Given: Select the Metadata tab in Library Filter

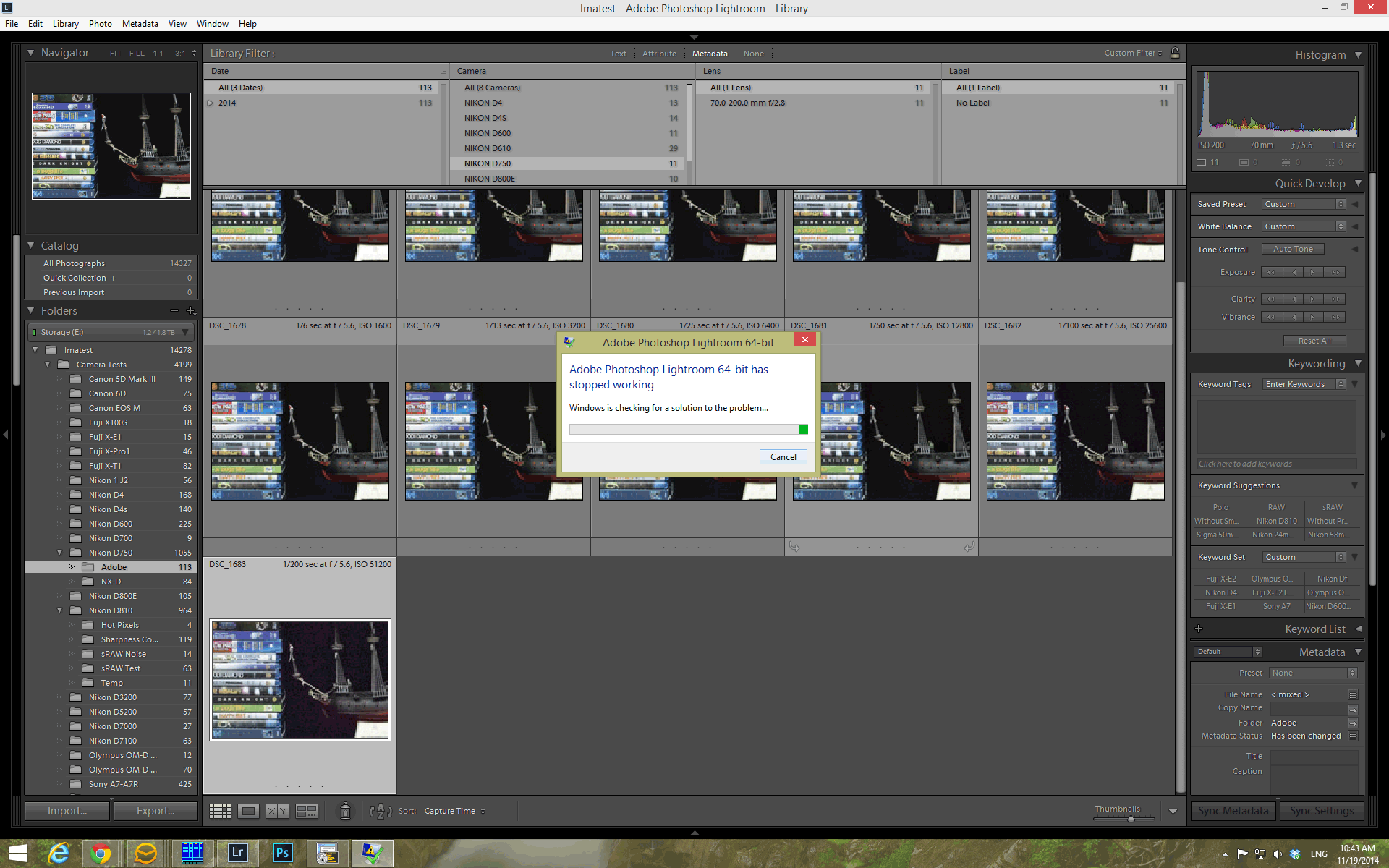Looking at the screenshot, I should click(x=709, y=53).
